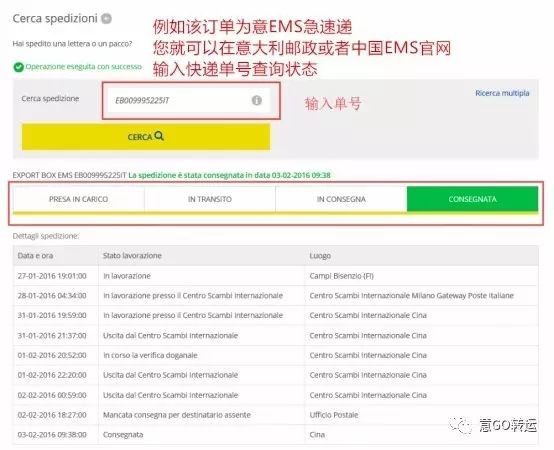
Task: Click the date 31-01-2016 21:37:00
Action: (52, 335)
